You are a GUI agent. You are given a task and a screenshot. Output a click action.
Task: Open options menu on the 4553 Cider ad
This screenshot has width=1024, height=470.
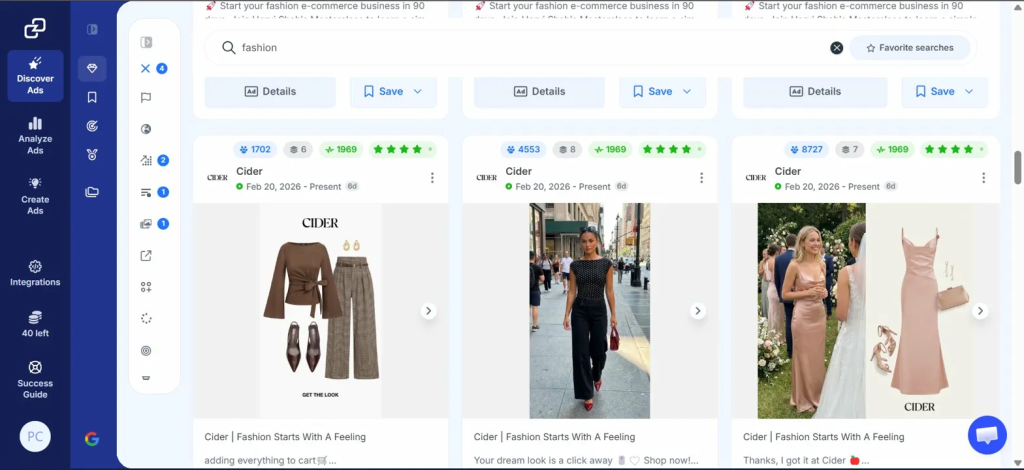pos(701,178)
